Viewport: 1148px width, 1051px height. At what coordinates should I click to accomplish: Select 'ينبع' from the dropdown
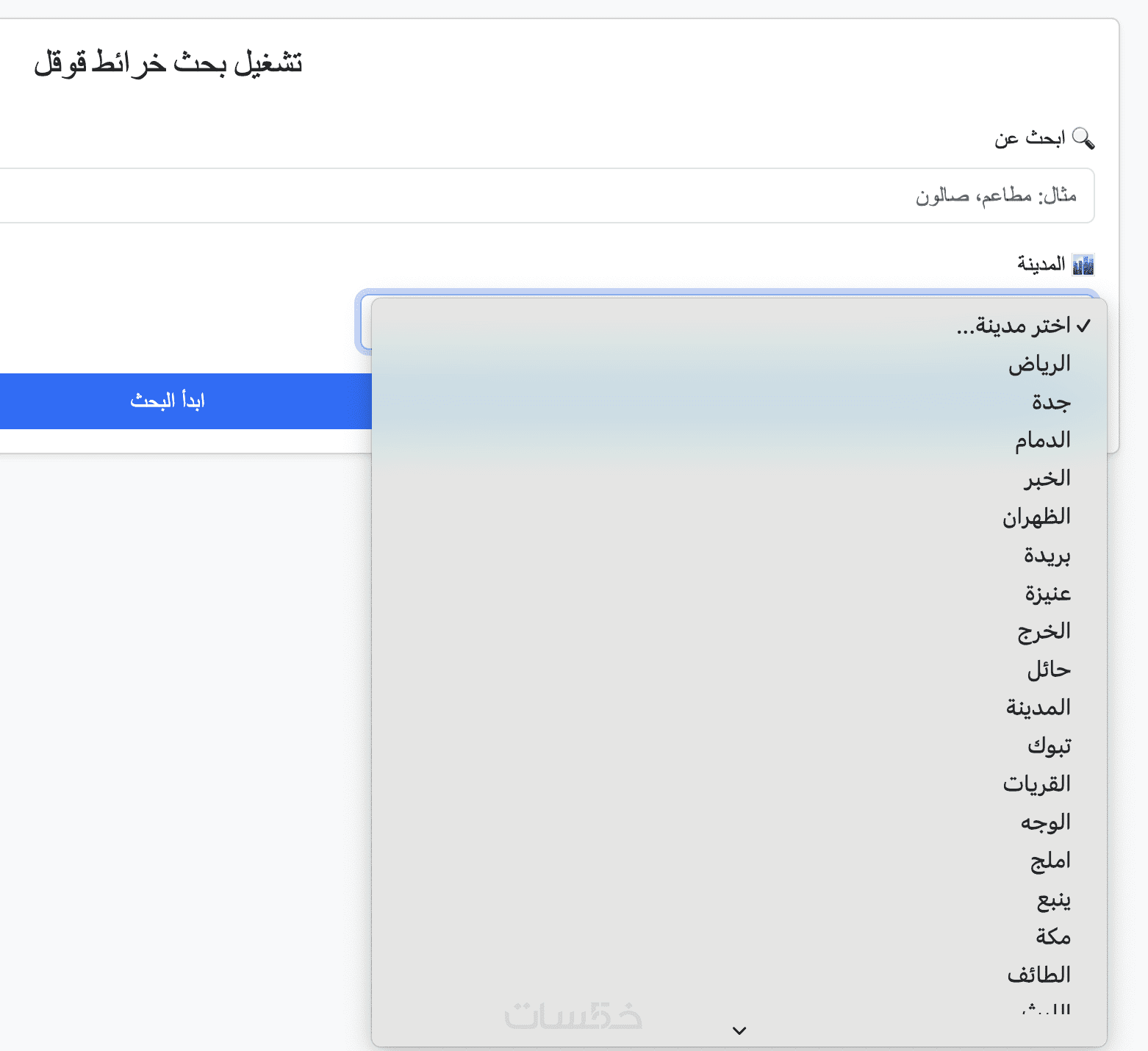pyautogui.click(x=1053, y=899)
